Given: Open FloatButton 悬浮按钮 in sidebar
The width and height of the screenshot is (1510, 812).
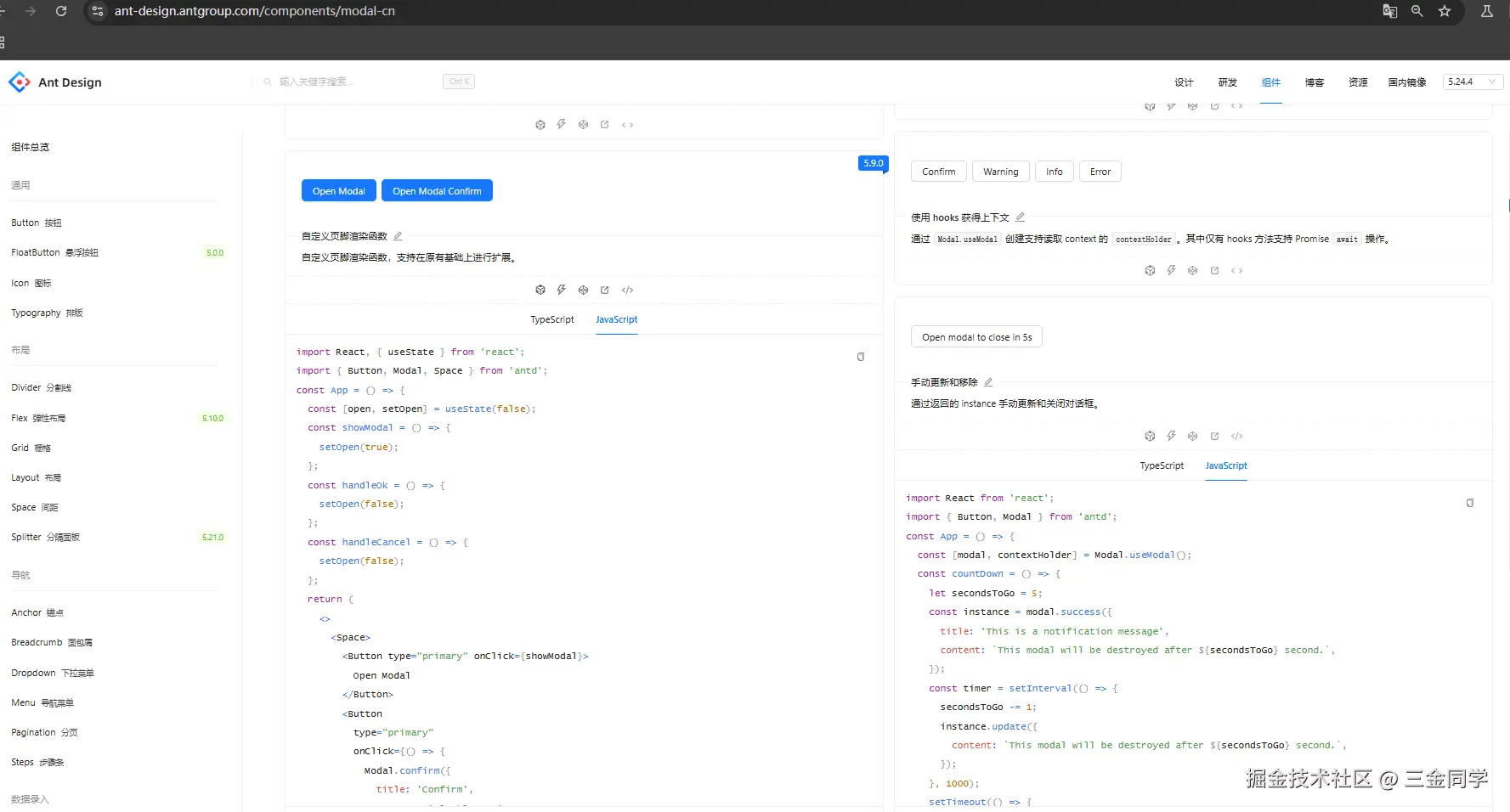Looking at the screenshot, I should 55,252.
